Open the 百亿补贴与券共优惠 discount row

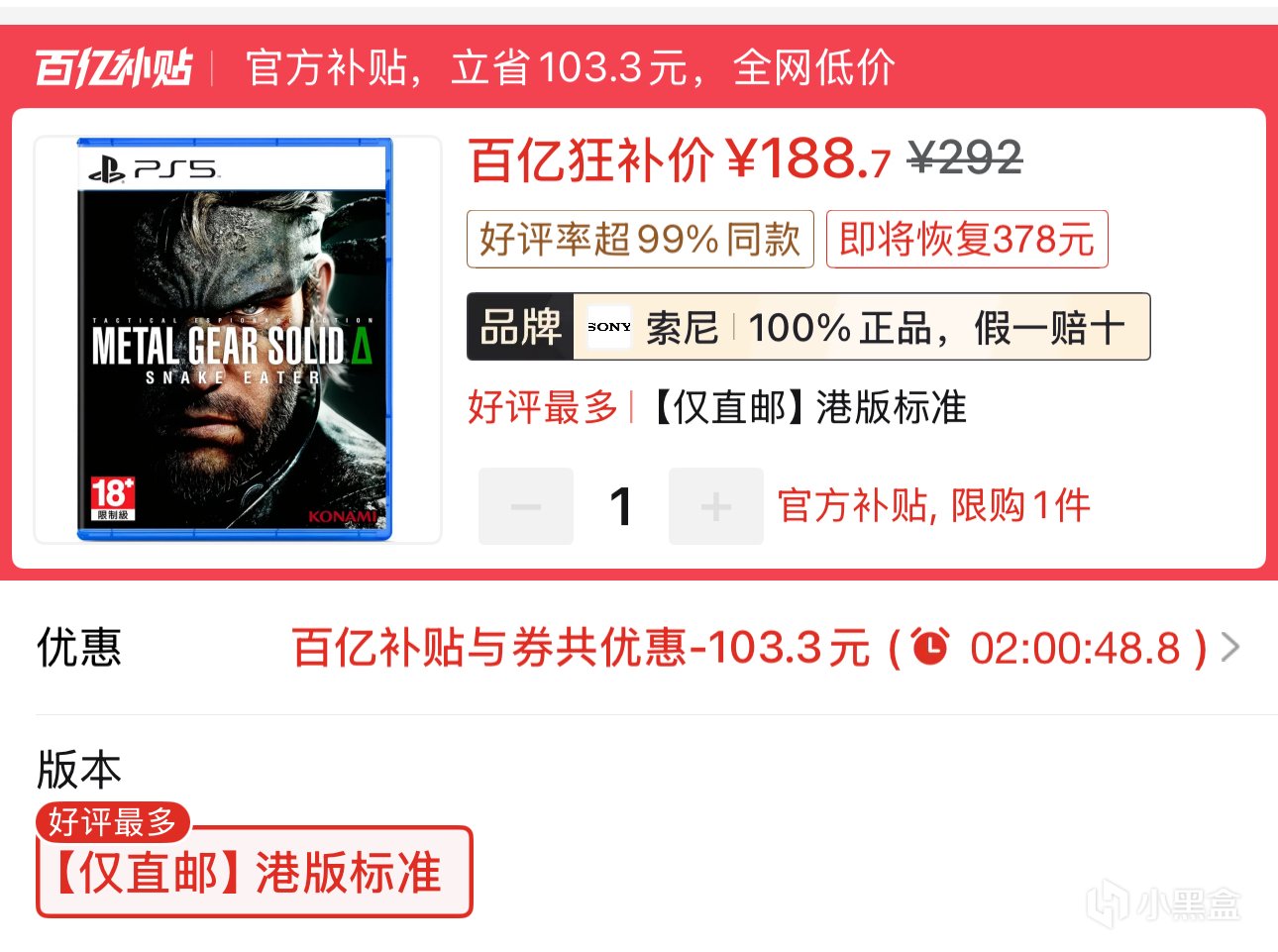coord(749,648)
